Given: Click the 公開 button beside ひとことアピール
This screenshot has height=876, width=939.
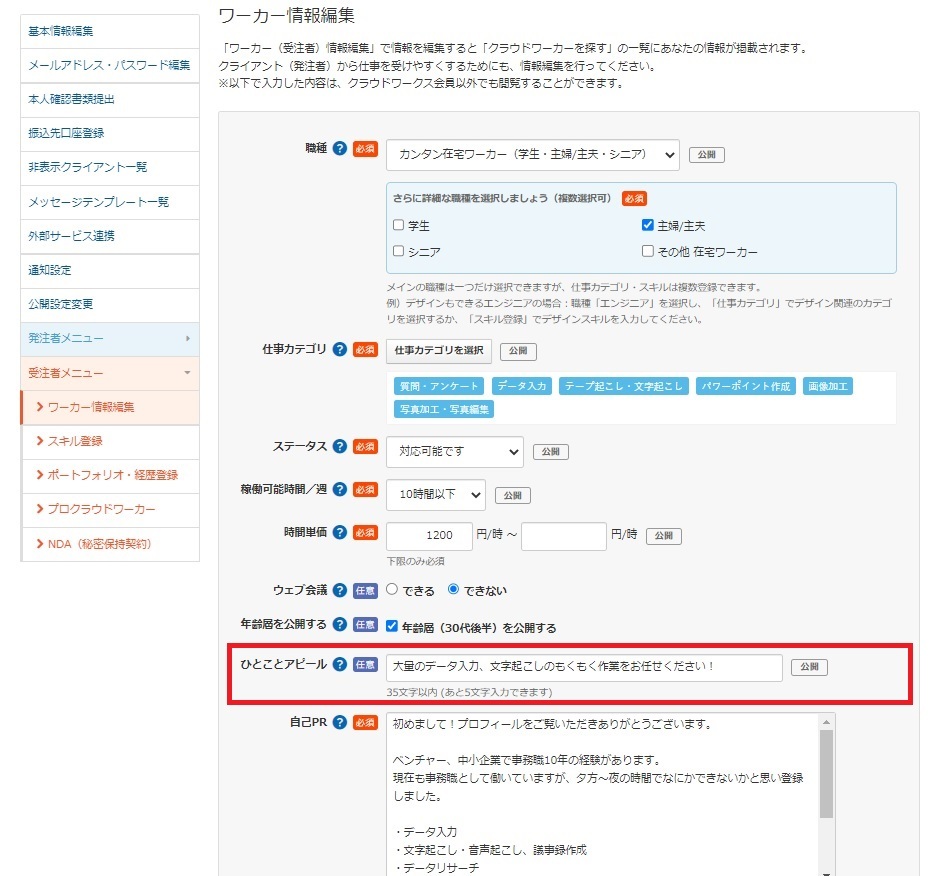Looking at the screenshot, I should 809,666.
